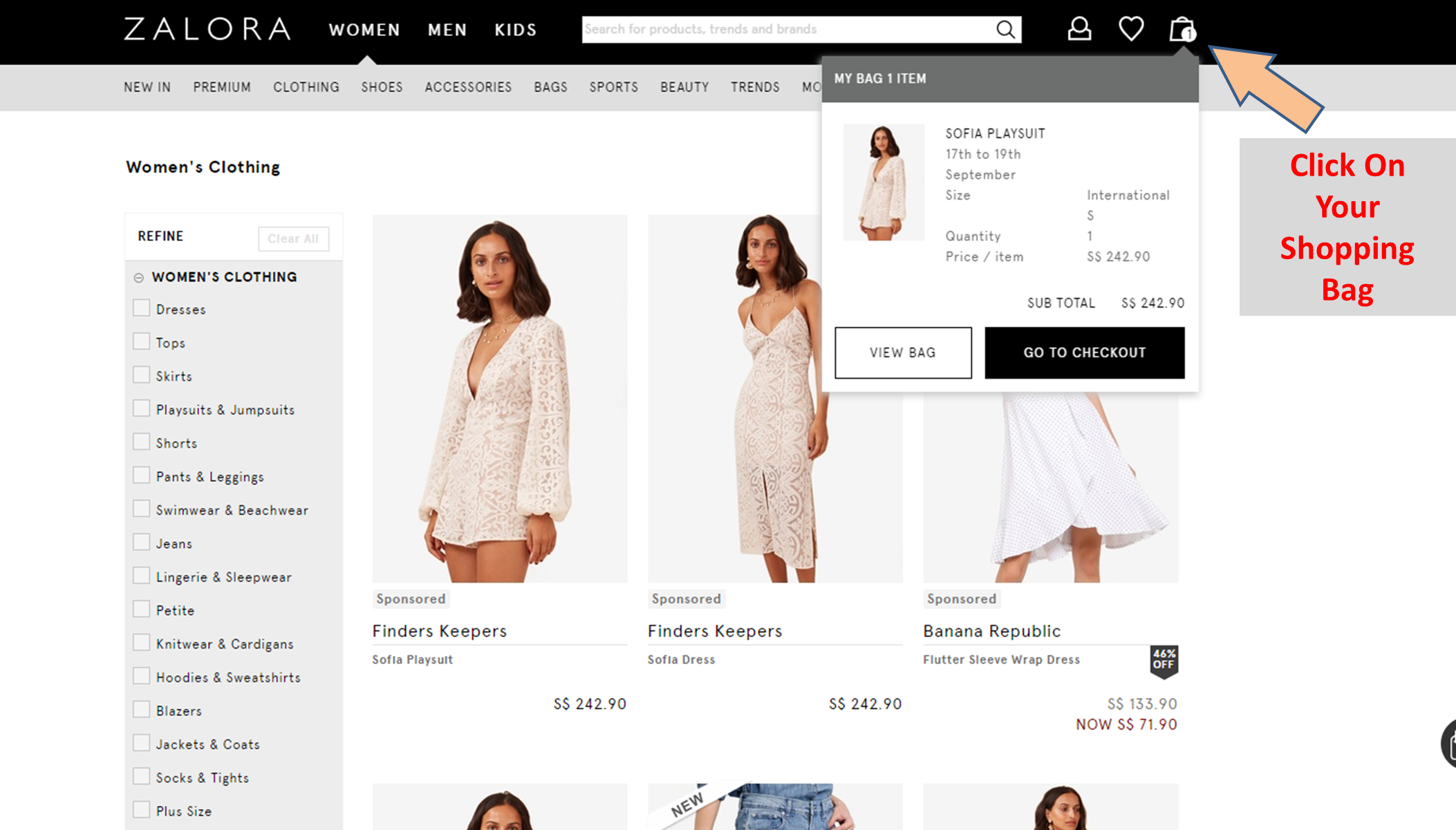Enable Jackets & Coats filter
Image resolution: width=1456 pixels, height=830 pixels.
coord(141,744)
